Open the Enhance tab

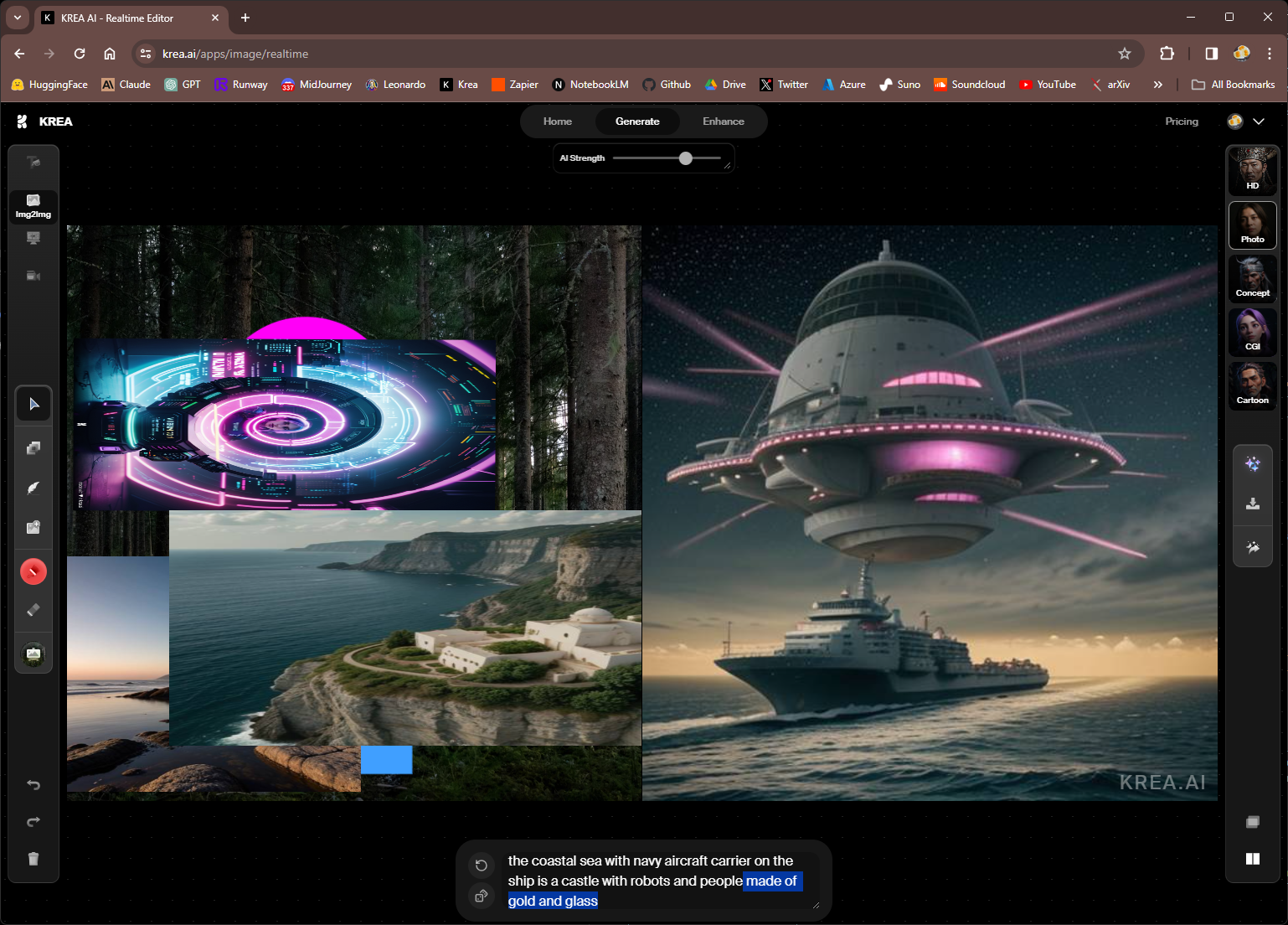pyautogui.click(x=724, y=121)
